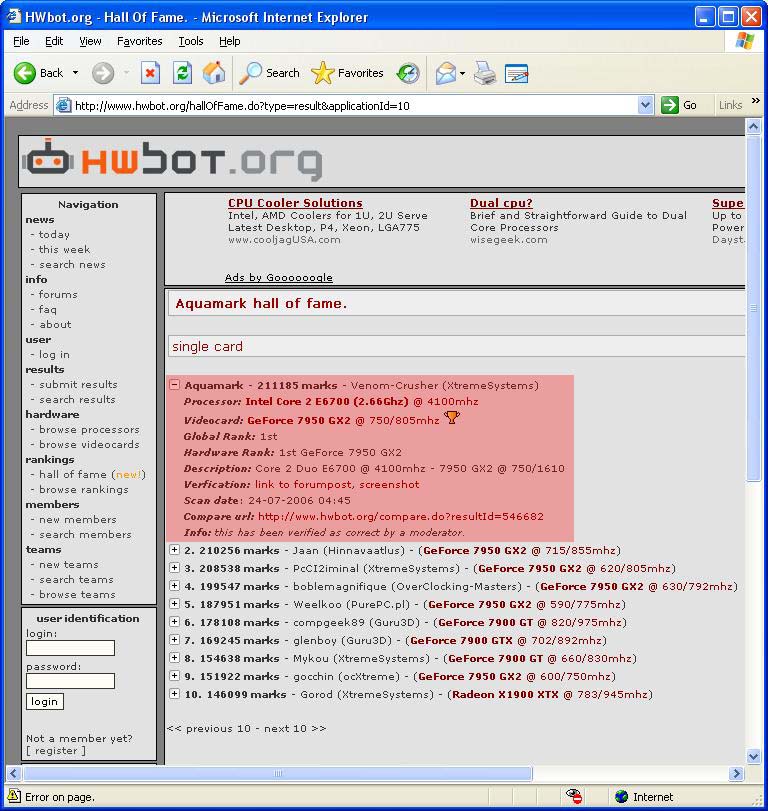
Task: Open the Back button history dropdown arrow
Action: (76, 73)
